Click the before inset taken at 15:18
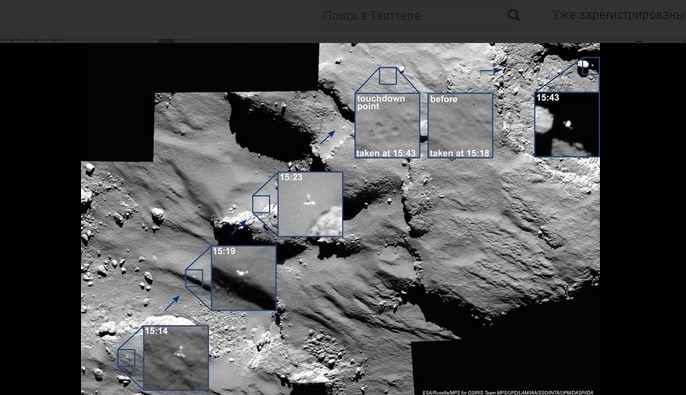This screenshot has width=686, height=395. click(x=460, y=125)
